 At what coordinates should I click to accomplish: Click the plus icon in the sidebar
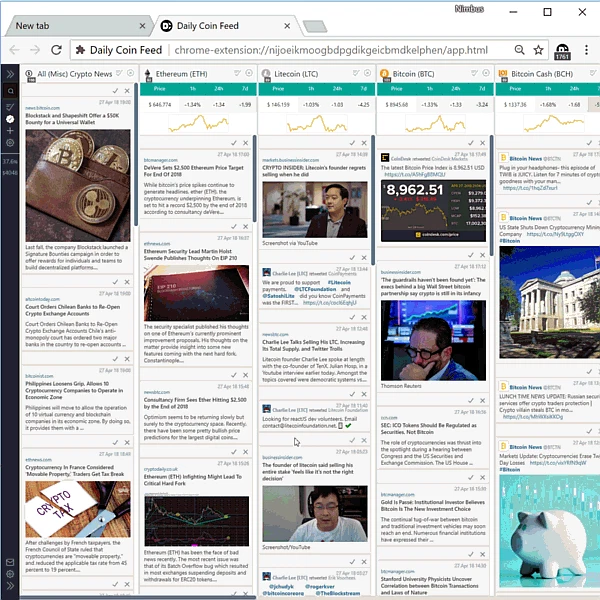(10, 131)
